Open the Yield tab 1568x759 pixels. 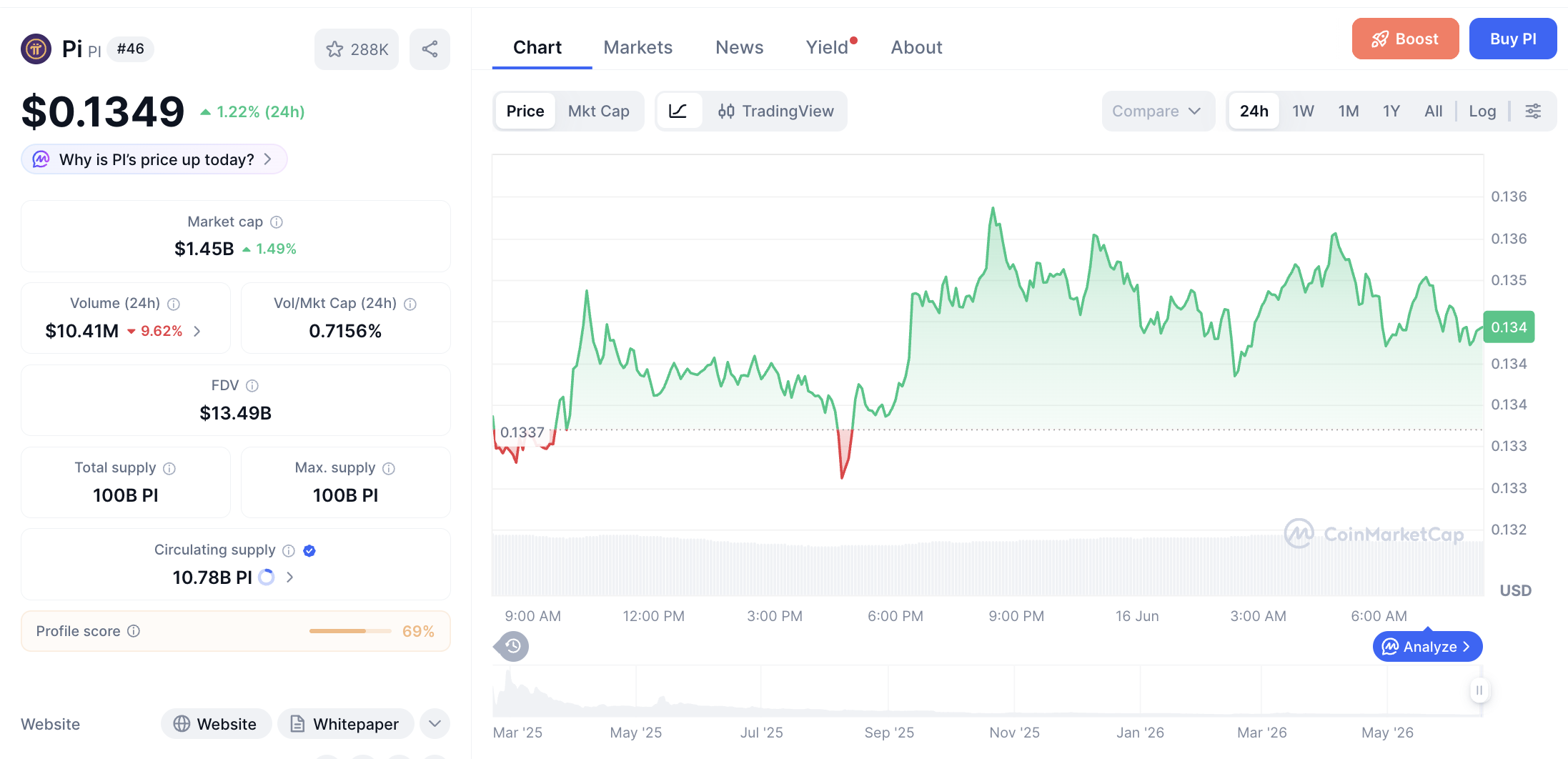point(829,47)
